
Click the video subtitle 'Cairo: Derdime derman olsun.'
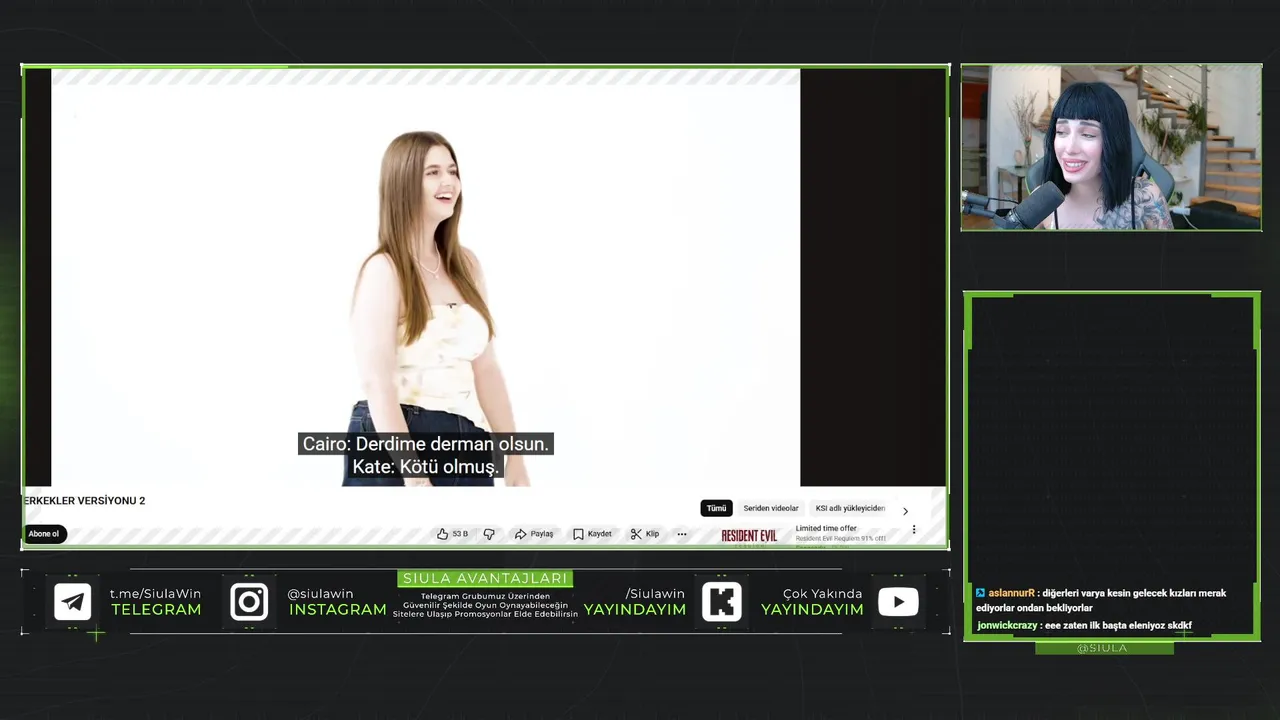click(426, 444)
